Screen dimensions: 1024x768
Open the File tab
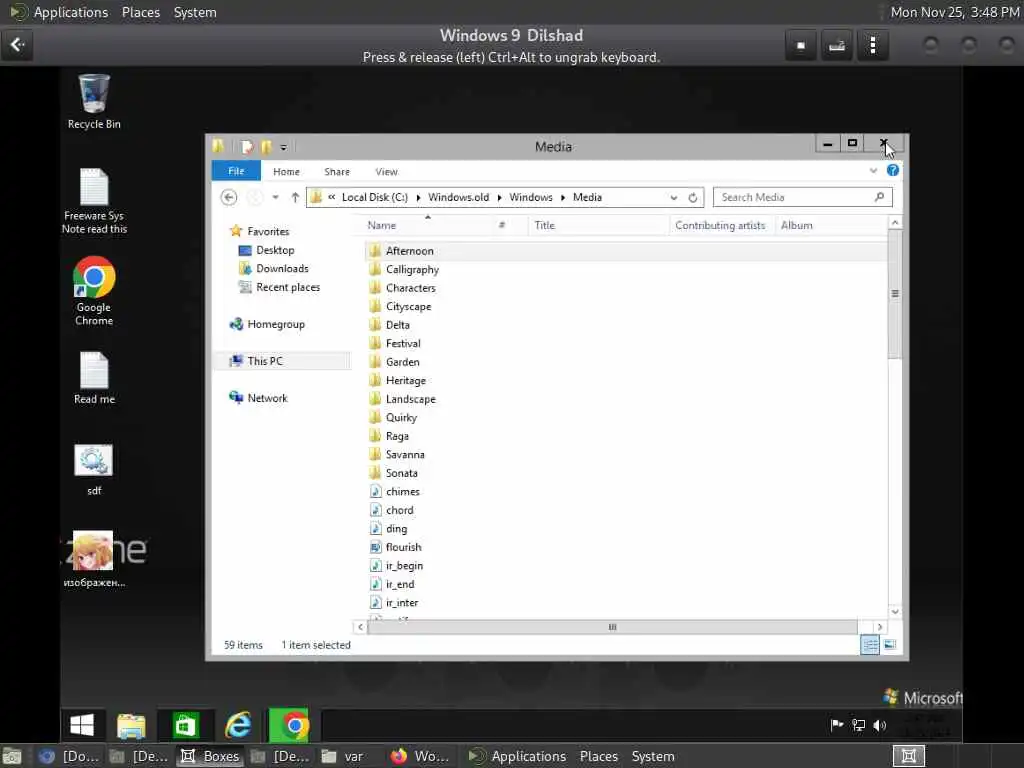236,171
